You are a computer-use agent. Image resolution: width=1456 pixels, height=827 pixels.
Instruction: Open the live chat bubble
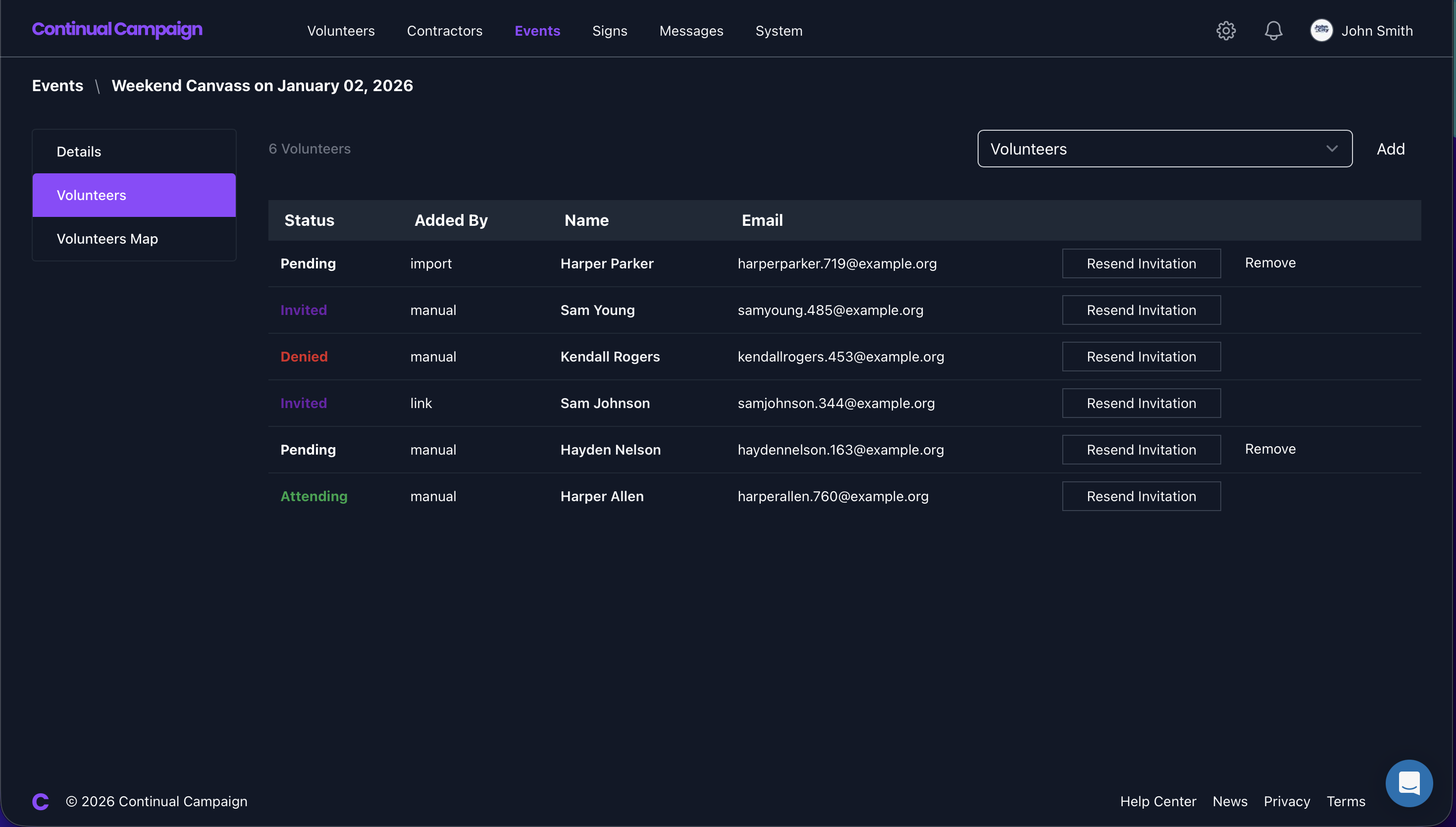click(1409, 783)
